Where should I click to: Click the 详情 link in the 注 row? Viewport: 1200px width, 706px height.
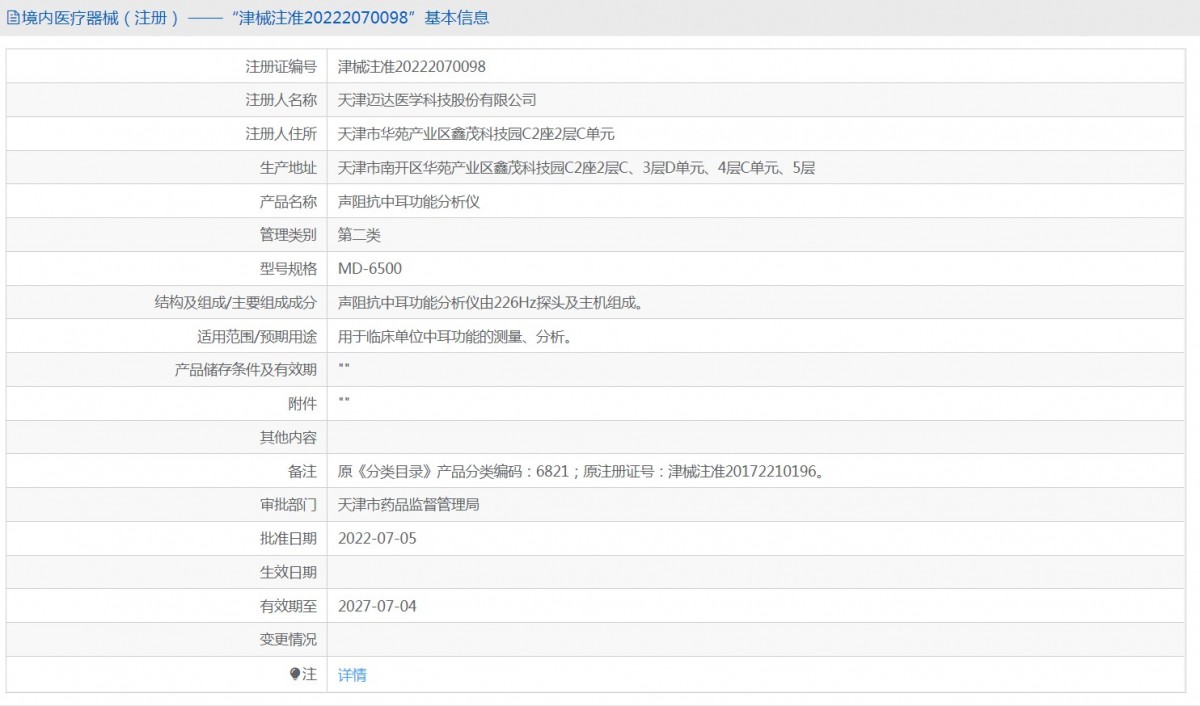tap(352, 674)
